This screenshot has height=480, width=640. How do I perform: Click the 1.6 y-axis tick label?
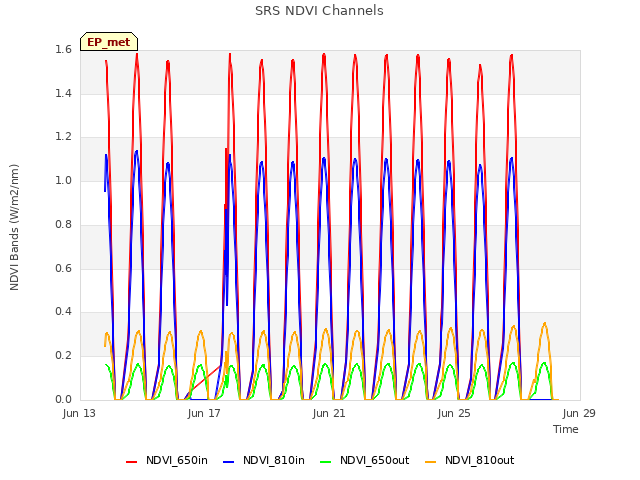coord(63,50)
